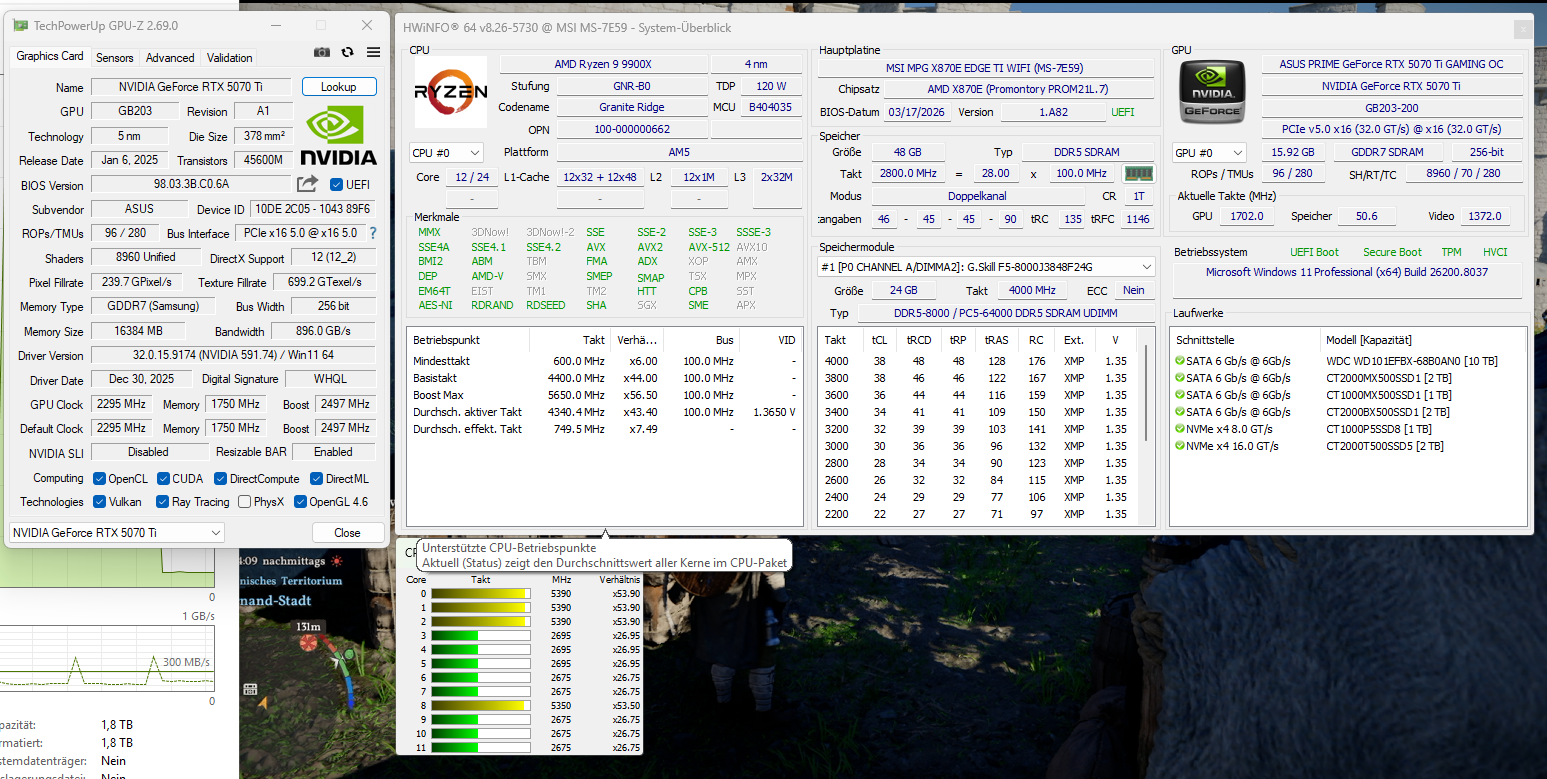1547x779 pixels.
Task: Click the BIOS Version field 98.03.3B.C0.6A
Action: click(192, 184)
